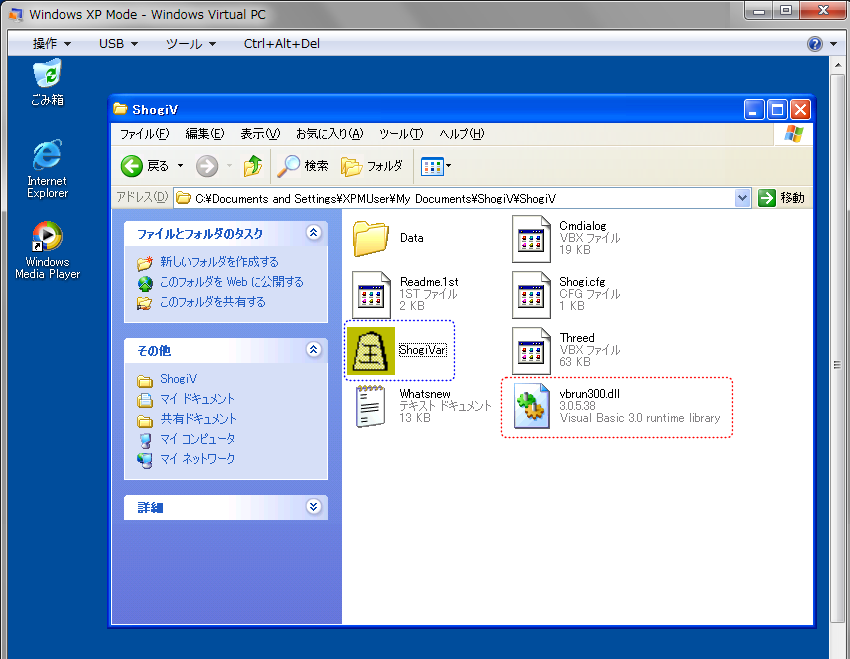Click the folder icon in address bar
850x659 pixels.
[x=184, y=198]
